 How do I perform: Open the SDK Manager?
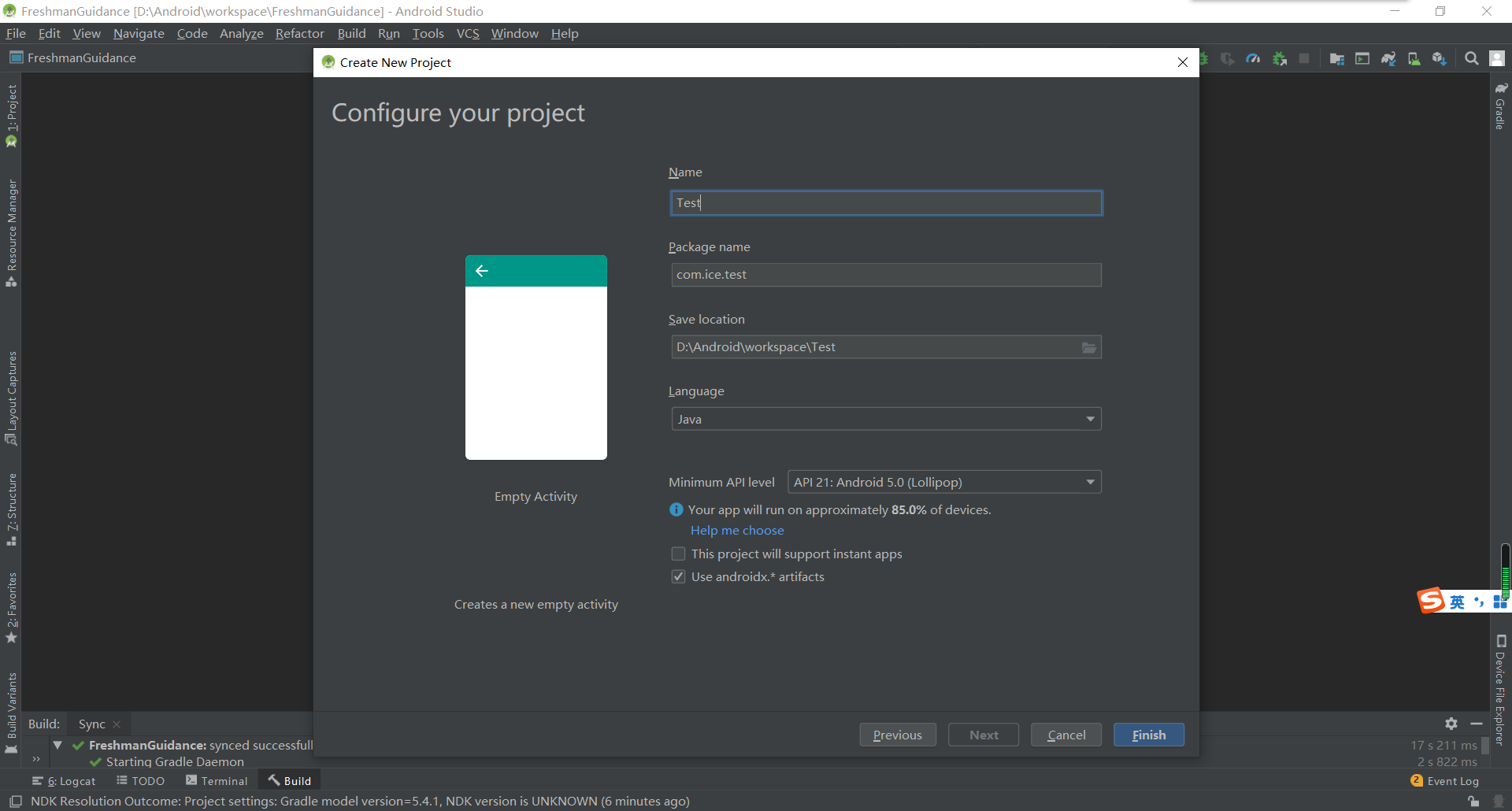1441,58
